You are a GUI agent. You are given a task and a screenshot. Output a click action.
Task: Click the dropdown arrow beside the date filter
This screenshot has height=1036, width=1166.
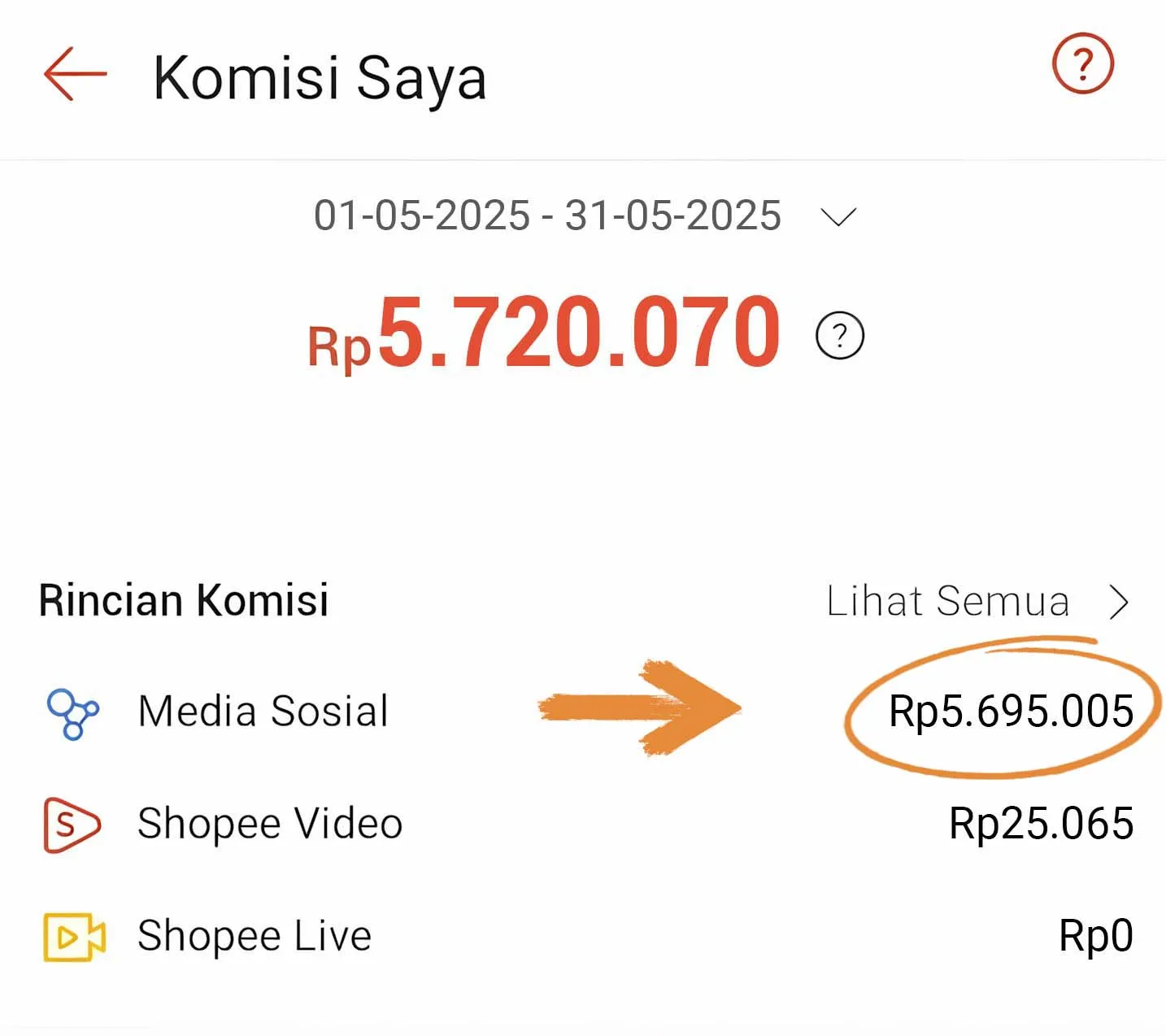pyautogui.click(x=839, y=216)
